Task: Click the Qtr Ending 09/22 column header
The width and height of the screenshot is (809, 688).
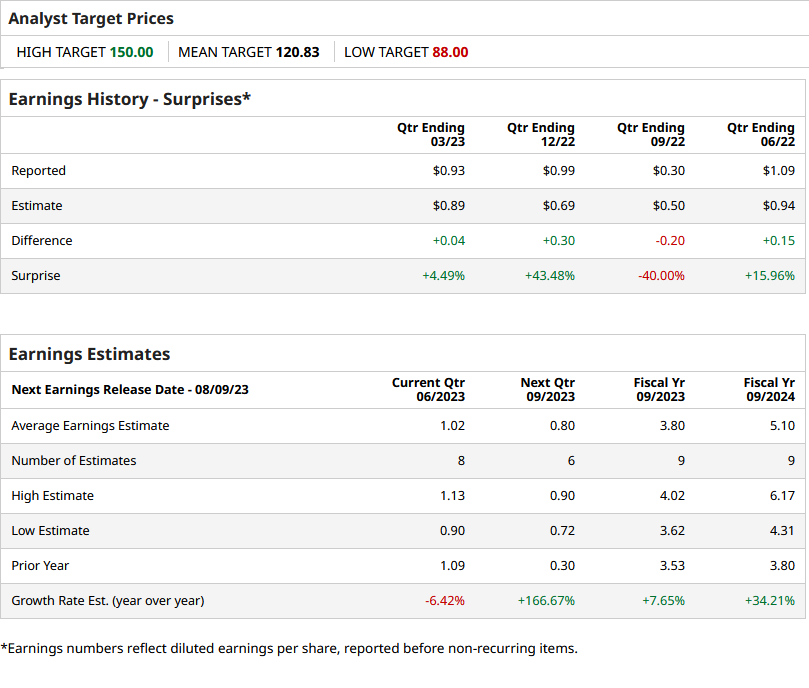Action: pyautogui.click(x=650, y=135)
